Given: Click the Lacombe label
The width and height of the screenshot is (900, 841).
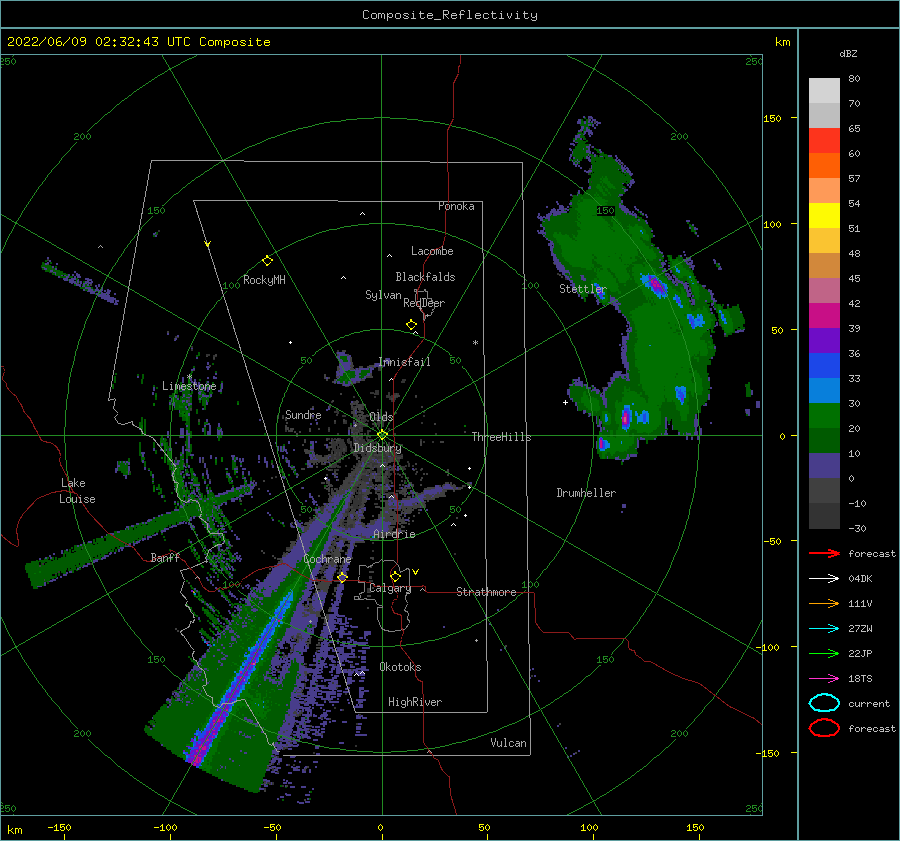Looking at the screenshot, I should click(x=432, y=251).
